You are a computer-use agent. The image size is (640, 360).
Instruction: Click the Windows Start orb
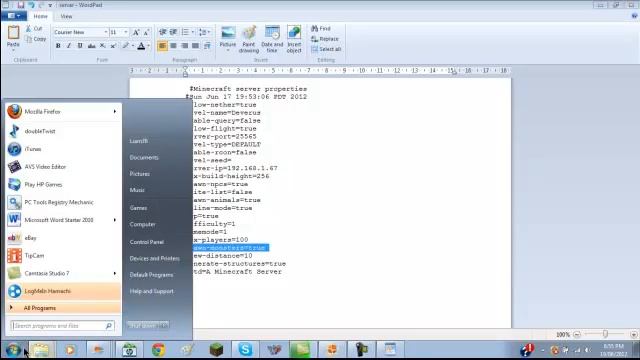pos(13,350)
